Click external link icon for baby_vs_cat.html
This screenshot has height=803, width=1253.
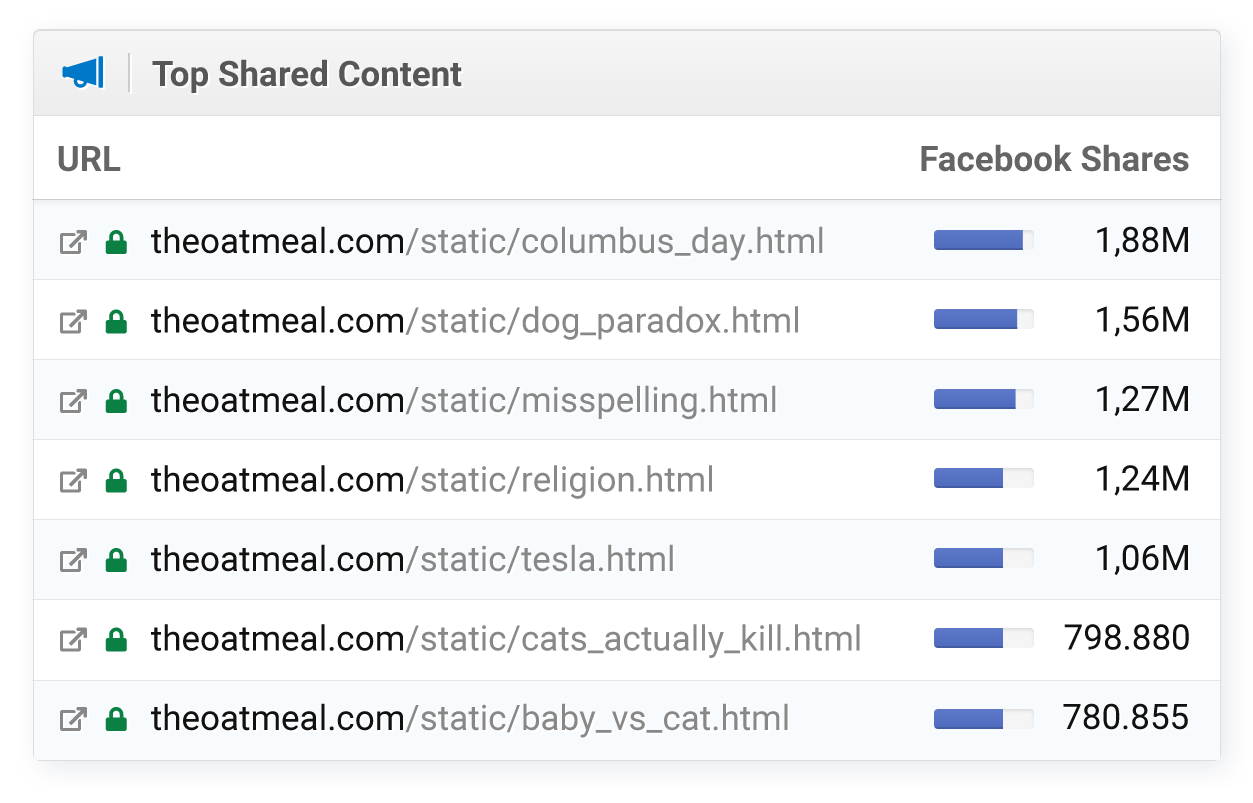coord(73,719)
